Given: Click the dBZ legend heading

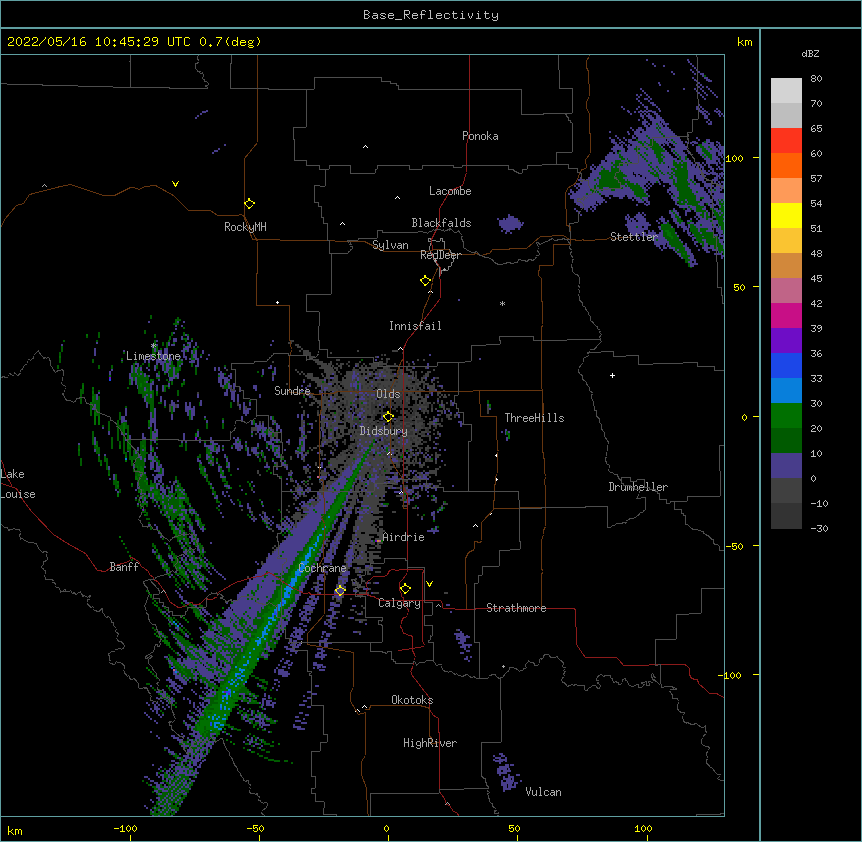Looking at the screenshot, I should point(810,54).
